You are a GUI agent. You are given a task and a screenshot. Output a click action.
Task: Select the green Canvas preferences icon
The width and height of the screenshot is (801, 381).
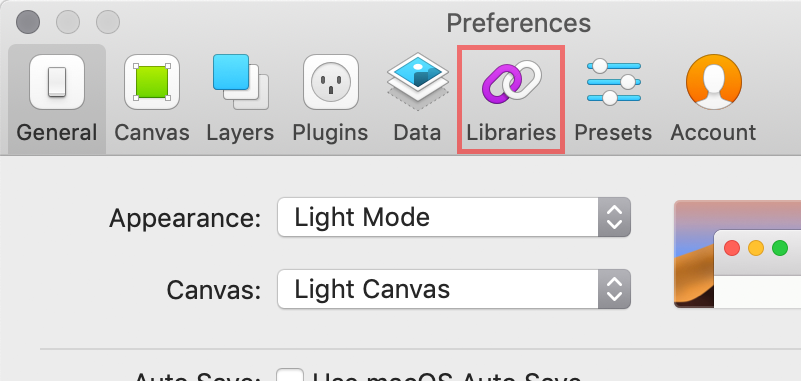152,82
